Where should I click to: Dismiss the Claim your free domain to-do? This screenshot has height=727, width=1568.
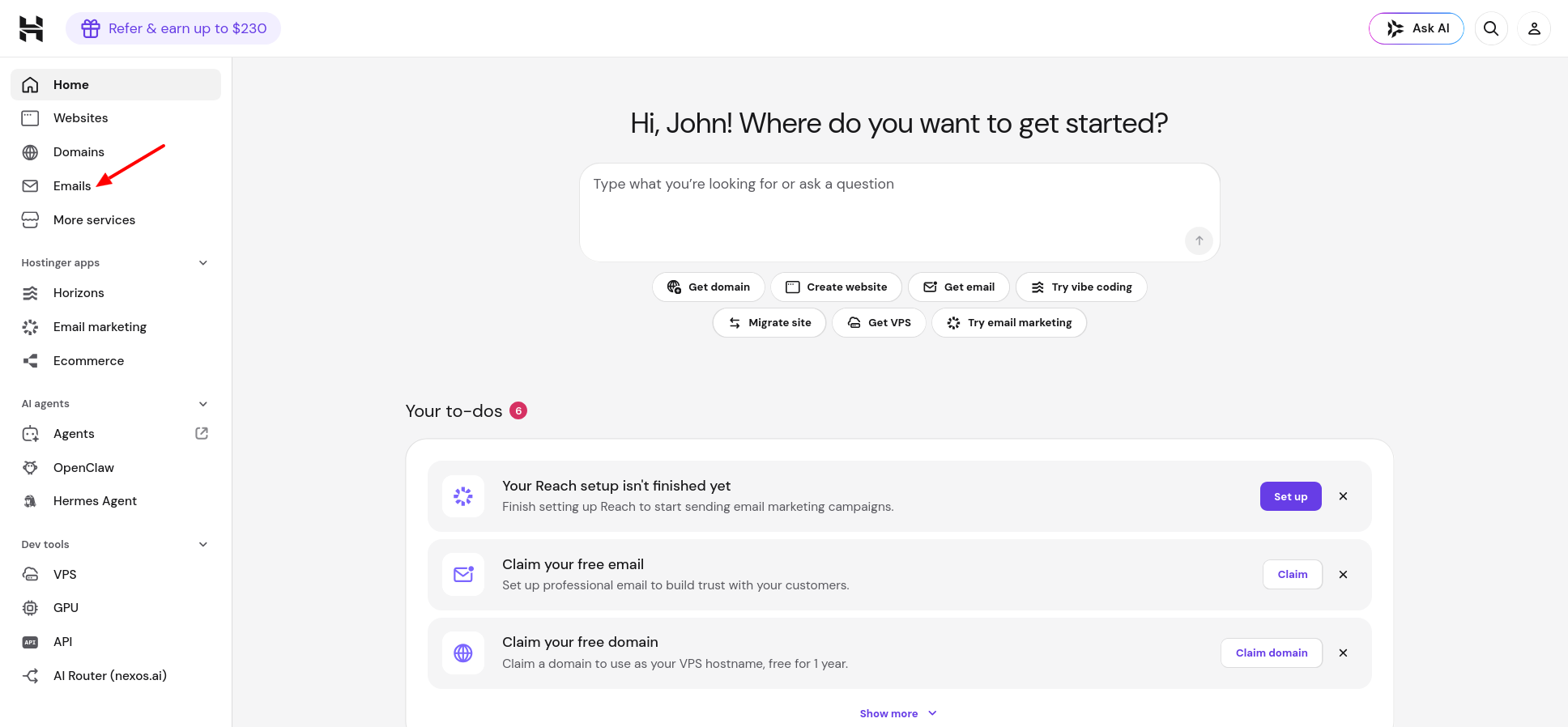click(1344, 653)
